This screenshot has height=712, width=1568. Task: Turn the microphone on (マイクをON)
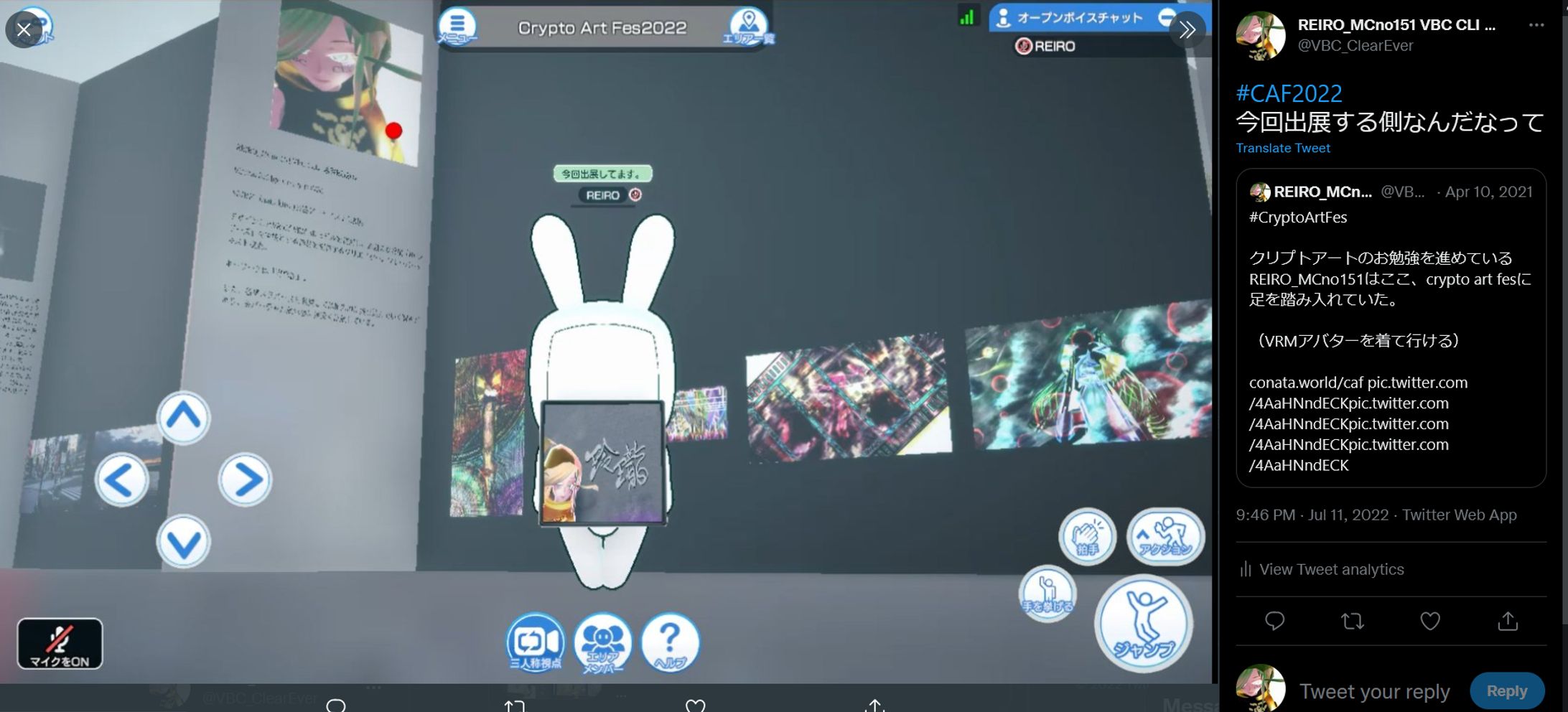[x=60, y=643]
